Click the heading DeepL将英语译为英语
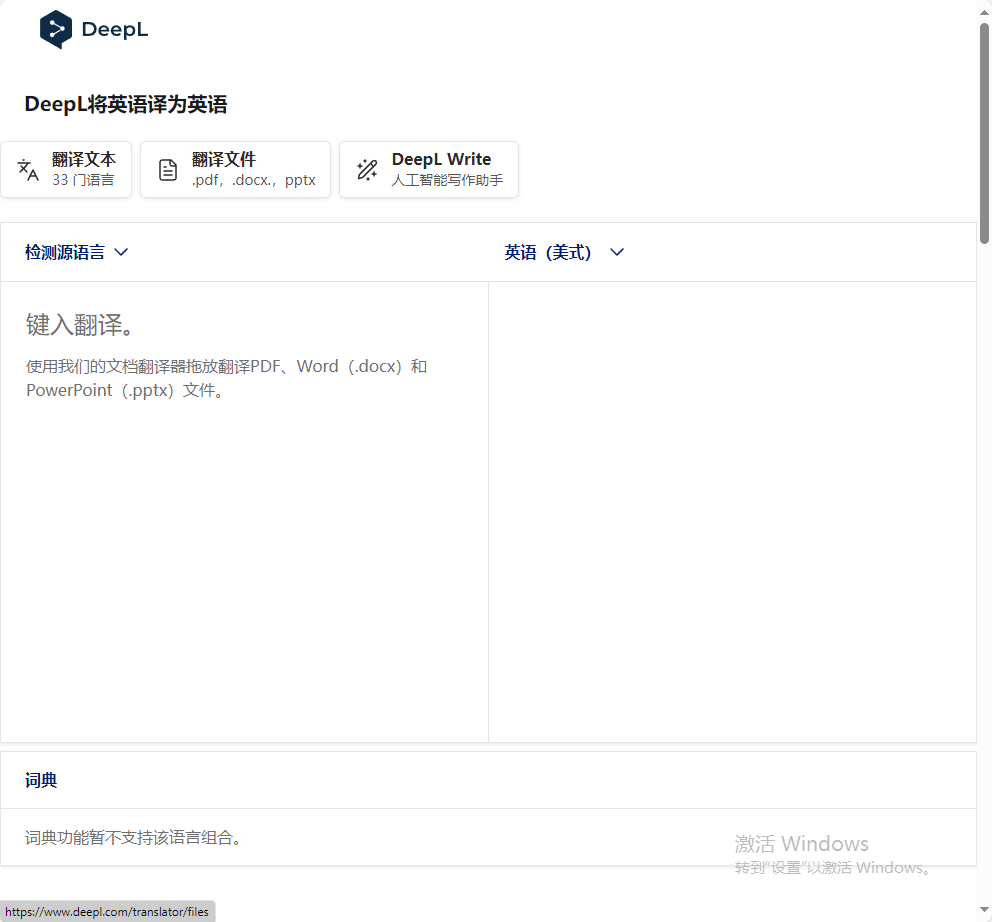Viewport: 992px width, 922px height. pyautogui.click(x=126, y=104)
